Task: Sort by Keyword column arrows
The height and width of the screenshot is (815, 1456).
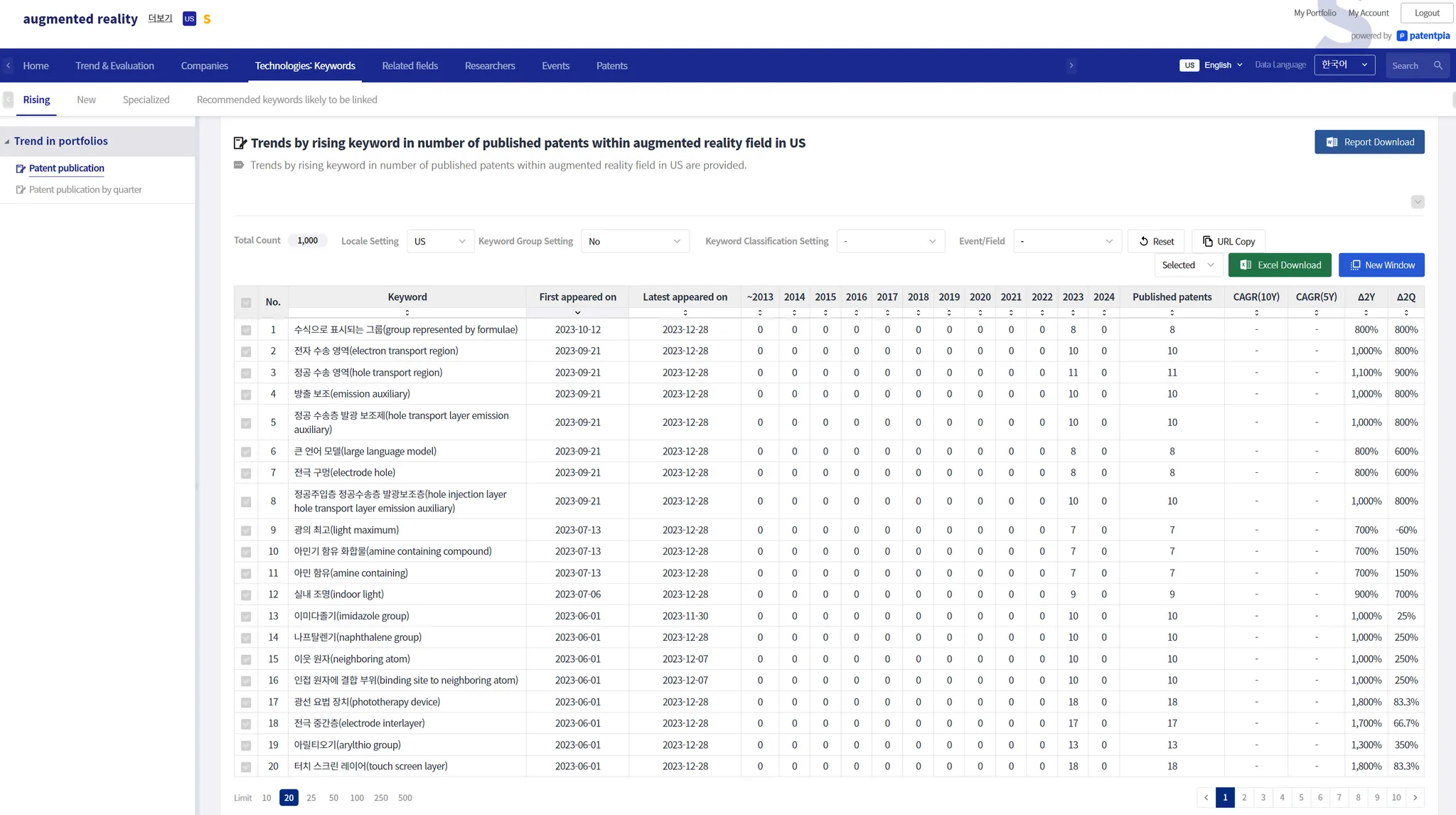Action: point(407,313)
